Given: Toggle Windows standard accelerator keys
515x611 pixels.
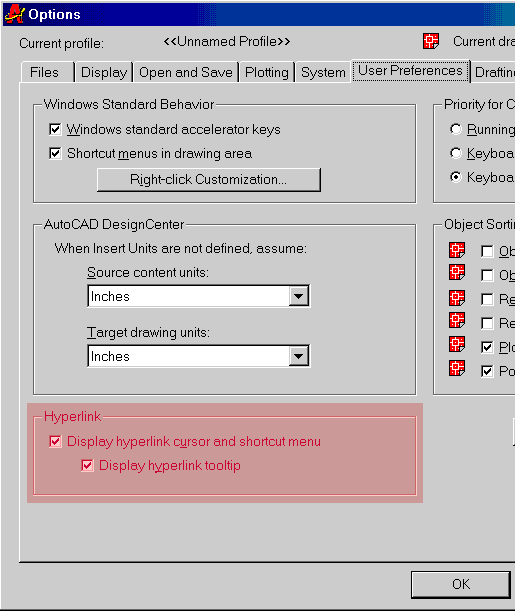Looking at the screenshot, I should pos(55,129).
